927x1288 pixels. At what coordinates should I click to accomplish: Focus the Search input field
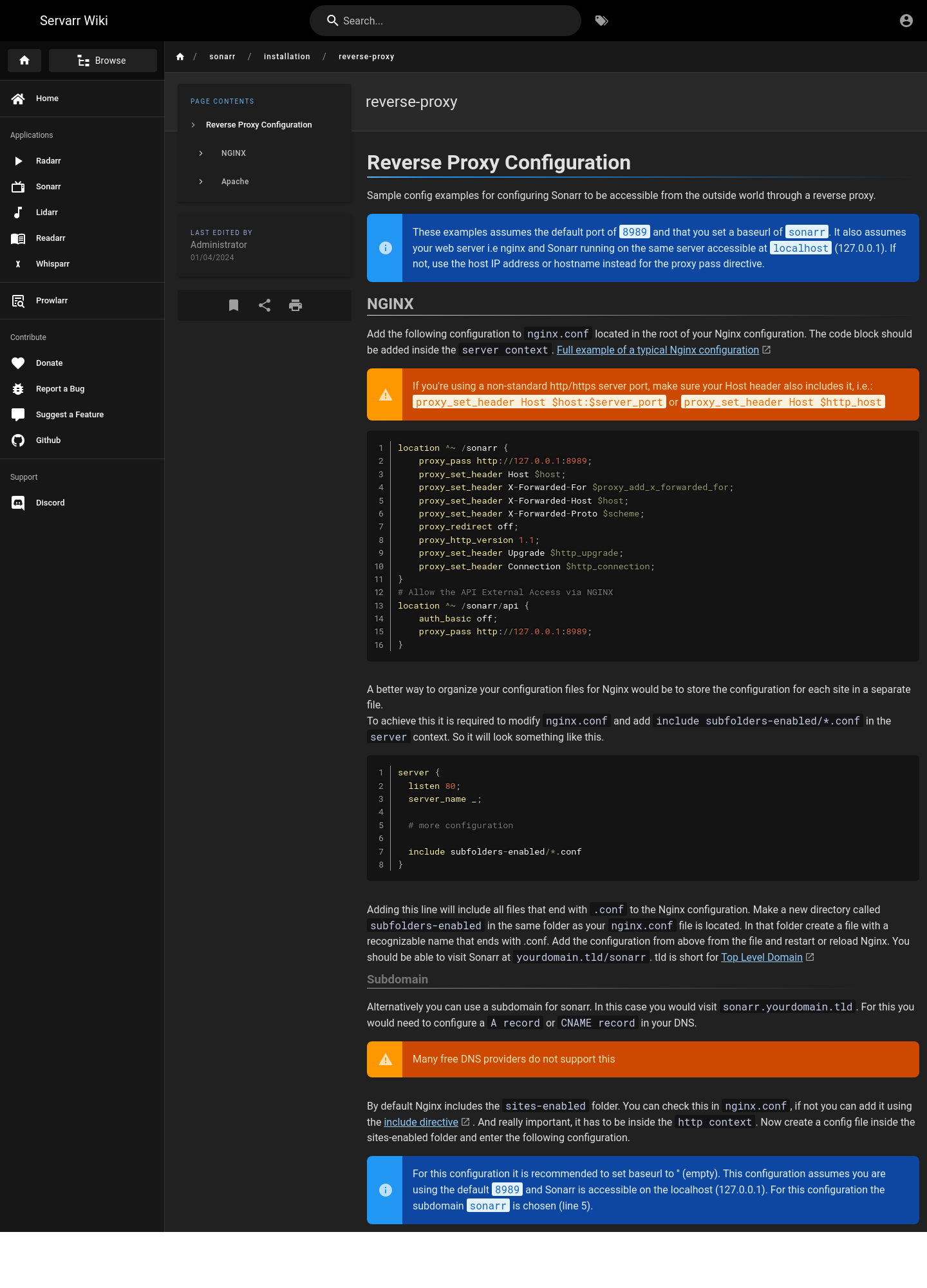[445, 21]
